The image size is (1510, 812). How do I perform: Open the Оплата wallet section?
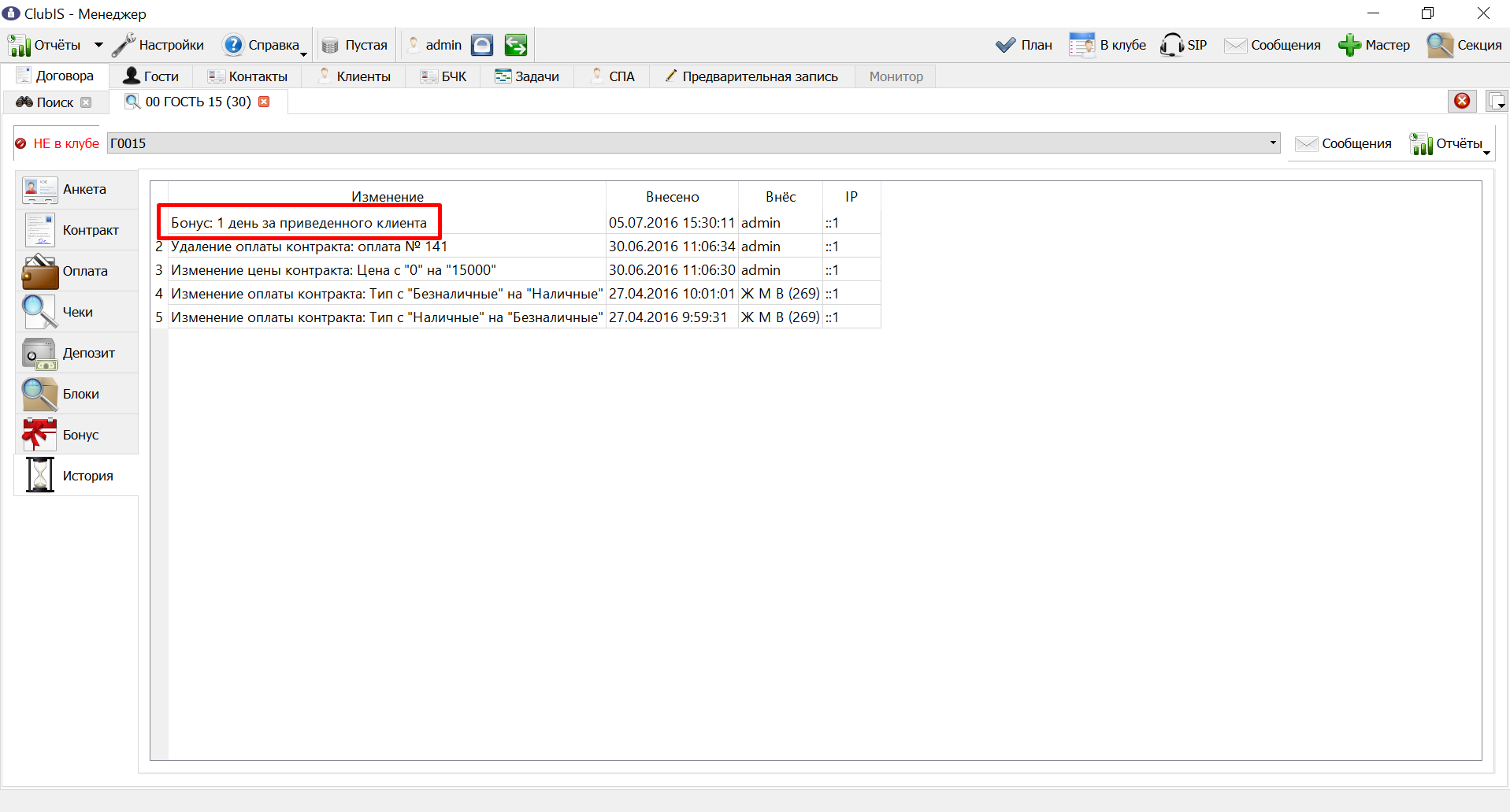pos(76,271)
